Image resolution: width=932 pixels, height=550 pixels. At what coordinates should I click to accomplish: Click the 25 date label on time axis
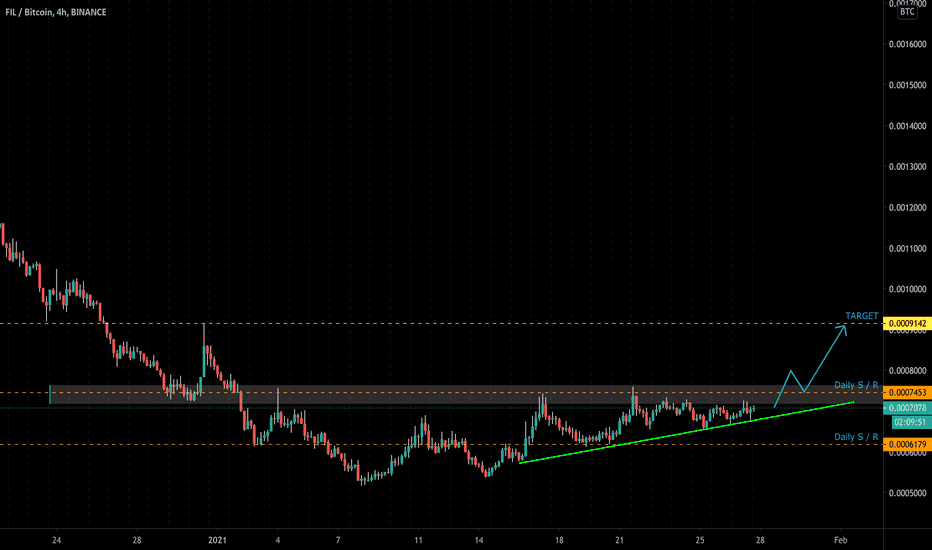click(x=700, y=540)
